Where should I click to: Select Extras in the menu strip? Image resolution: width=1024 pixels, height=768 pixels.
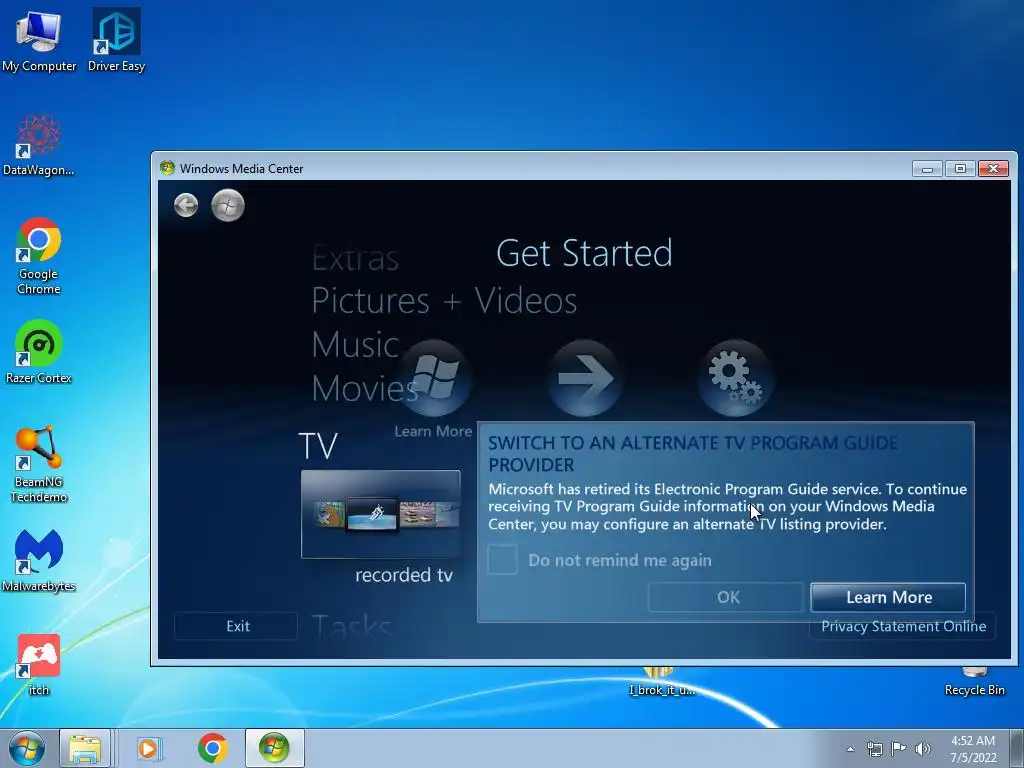click(355, 258)
